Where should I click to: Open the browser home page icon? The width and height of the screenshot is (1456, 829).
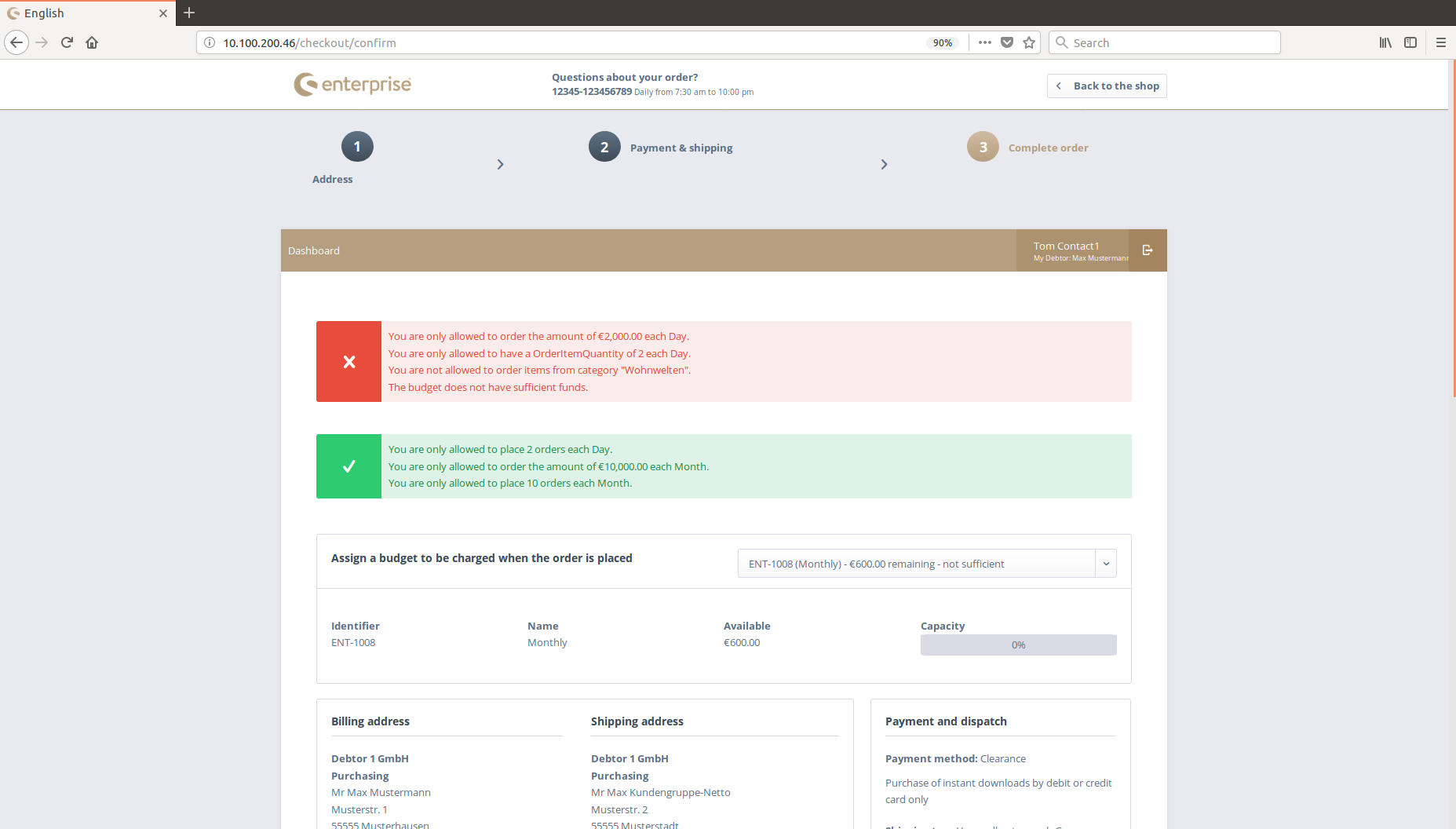pos(92,42)
